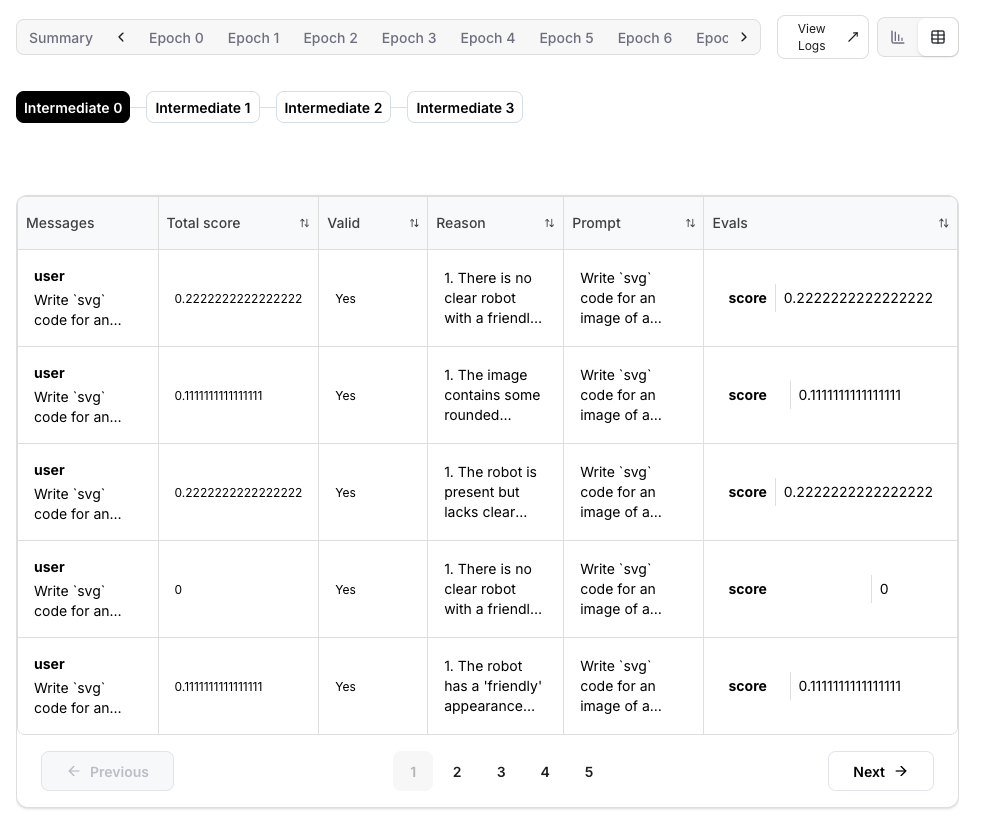981x824 pixels.
Task: Jump to page 3 of results
Action: click(x=501, y=771)
